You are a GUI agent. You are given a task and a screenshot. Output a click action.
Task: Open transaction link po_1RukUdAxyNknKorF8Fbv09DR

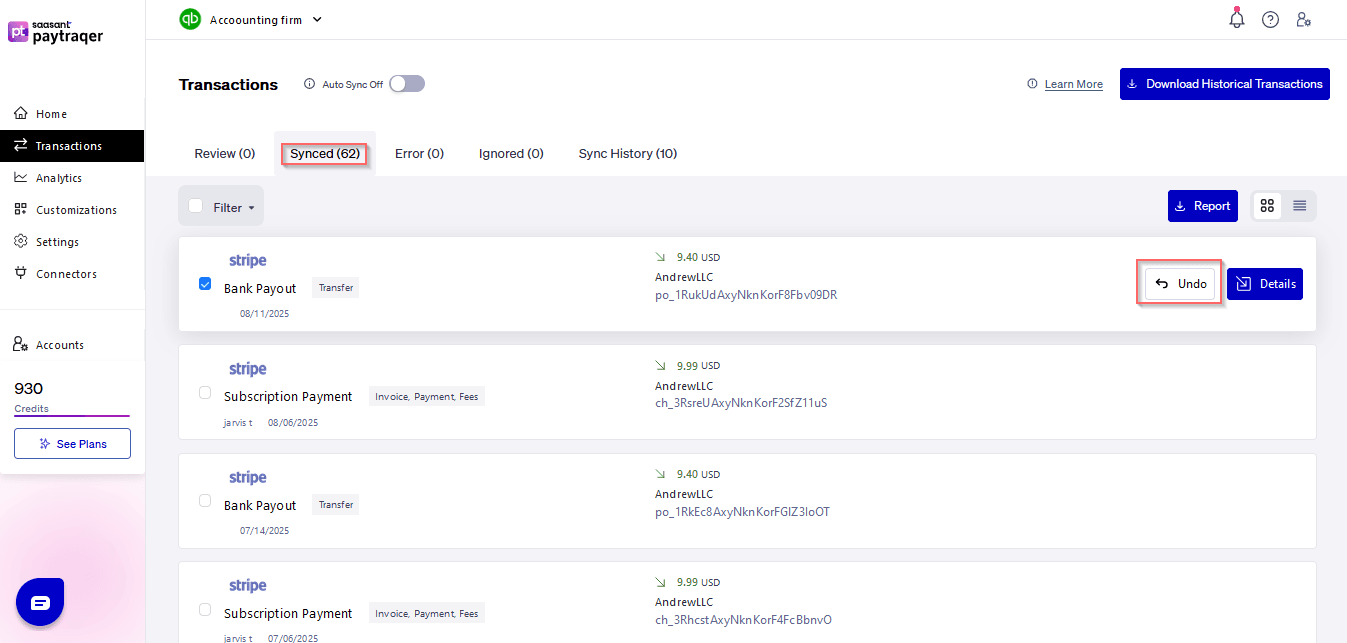(x=746, y=295)
